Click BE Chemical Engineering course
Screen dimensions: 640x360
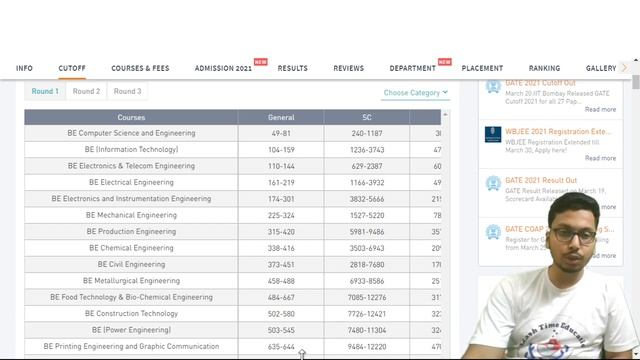pos(131,248)
